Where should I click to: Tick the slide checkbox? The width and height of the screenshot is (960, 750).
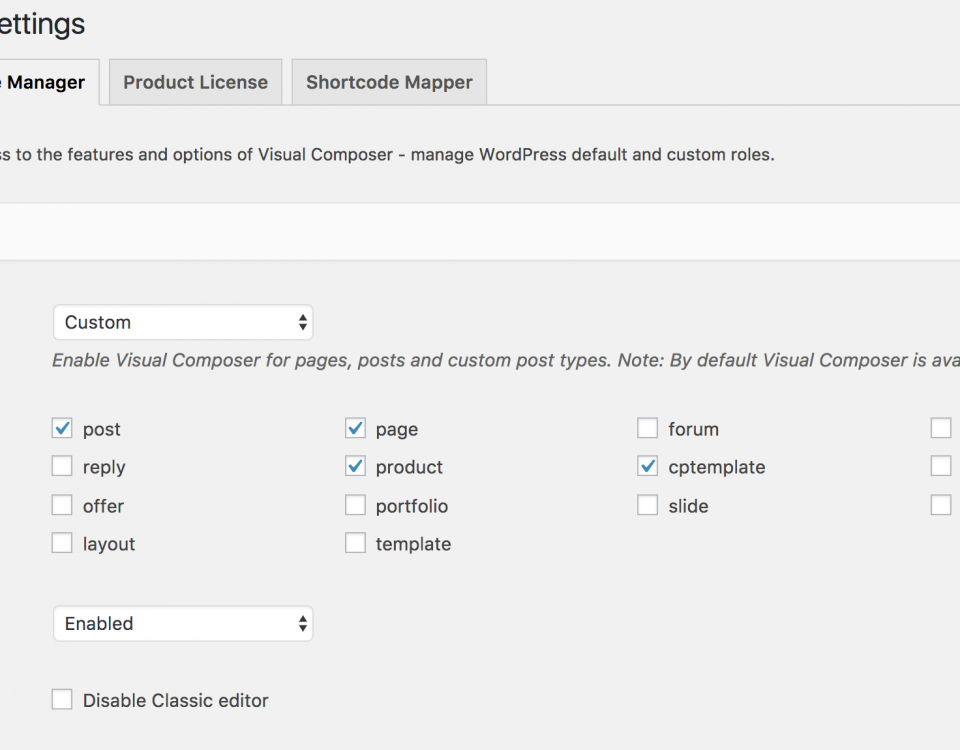click(x=647, y=505)
